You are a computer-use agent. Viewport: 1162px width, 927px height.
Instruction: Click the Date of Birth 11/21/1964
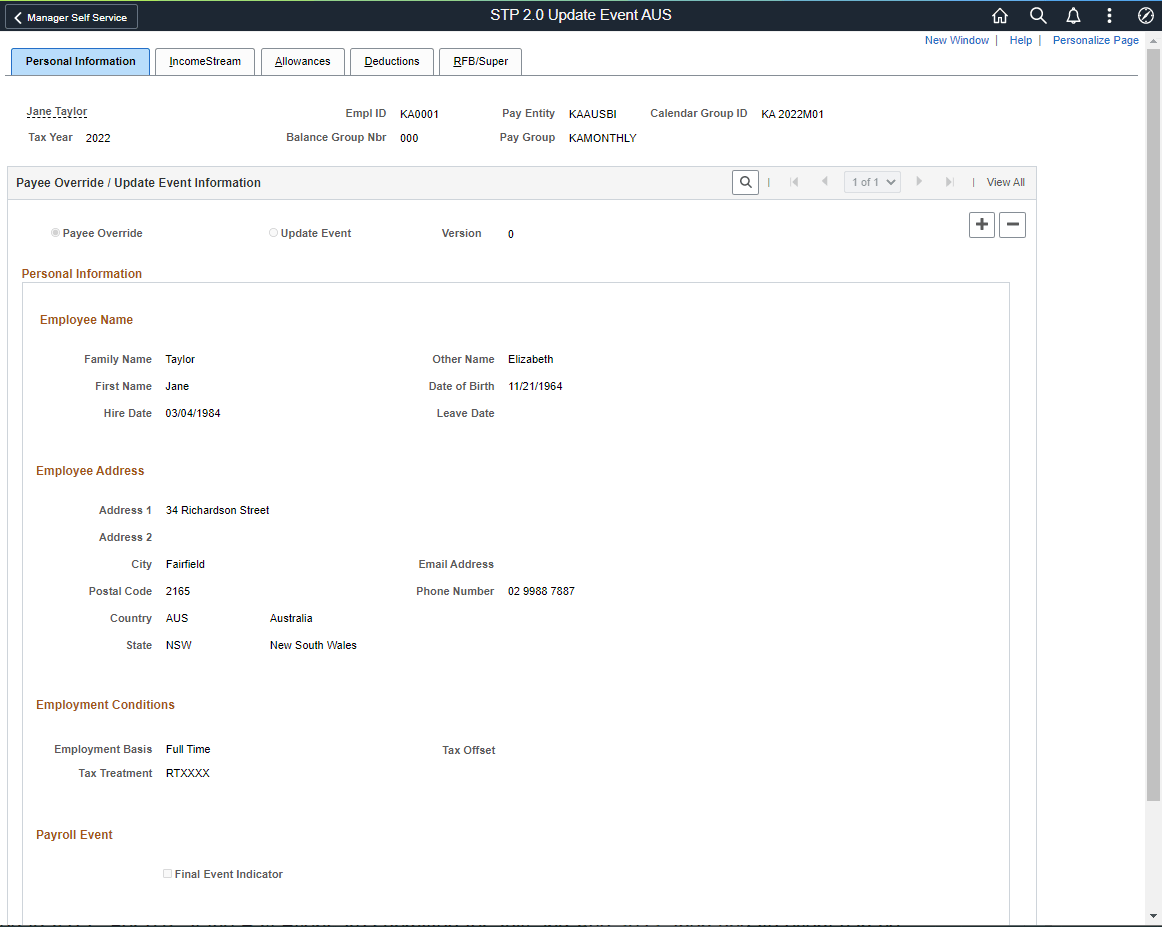[x=535, y=386]
